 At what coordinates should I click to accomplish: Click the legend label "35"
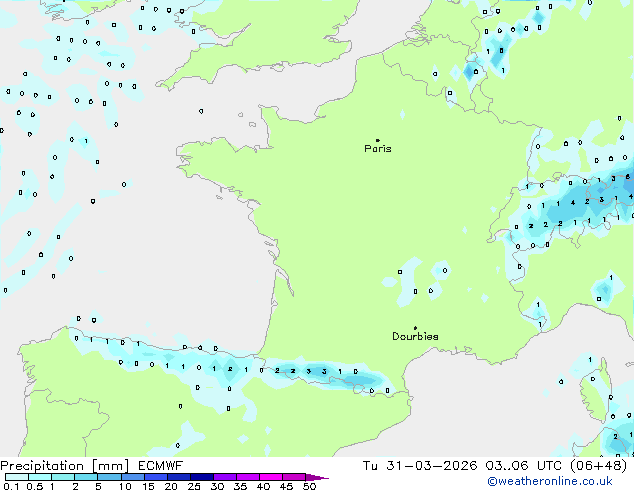point(240,486)
